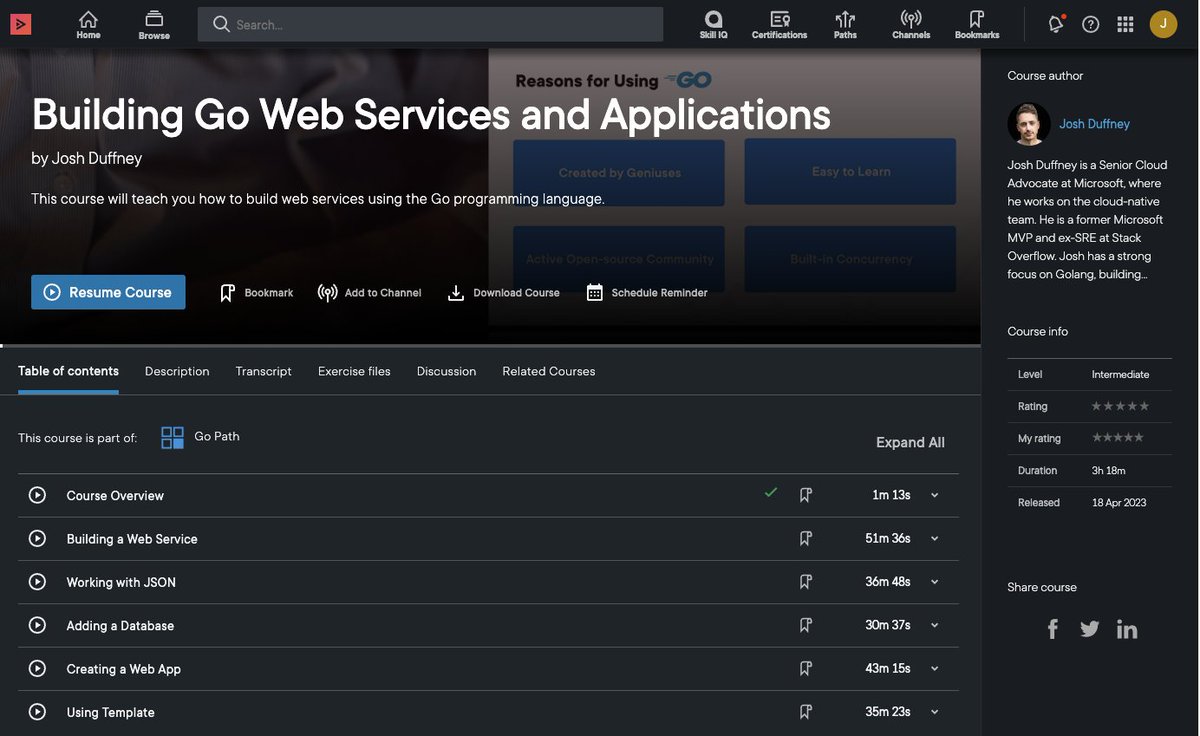Screen dimensions: 1200x736
Task: Select the Table of contents tab
Action: tap(68, 371)
